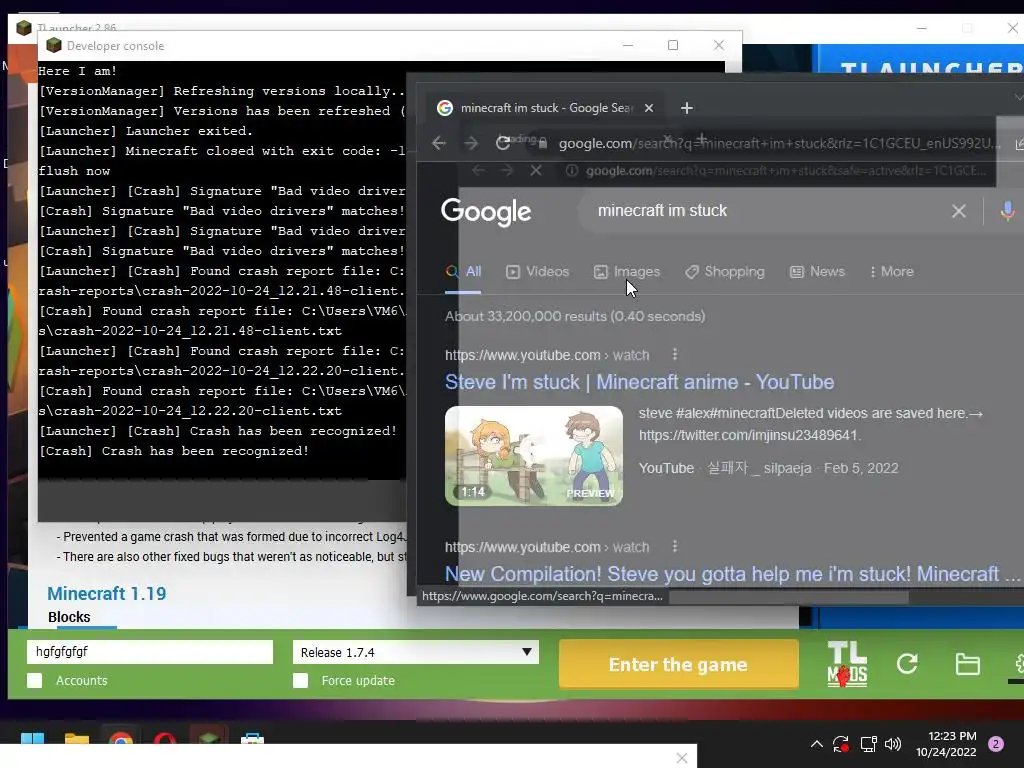Switch to the Shopping search tab
The width and height of the screenshot is (1024, 768).
724,272
